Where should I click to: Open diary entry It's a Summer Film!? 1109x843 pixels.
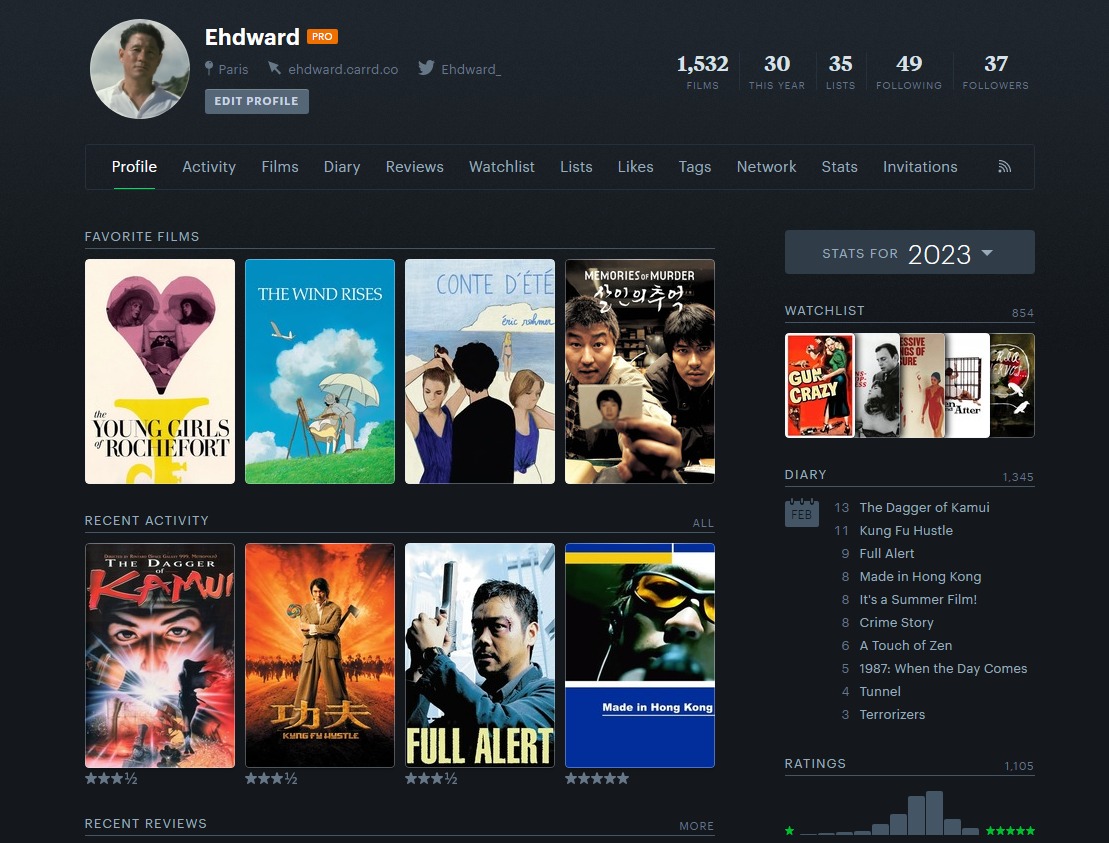tap(918, 600)
